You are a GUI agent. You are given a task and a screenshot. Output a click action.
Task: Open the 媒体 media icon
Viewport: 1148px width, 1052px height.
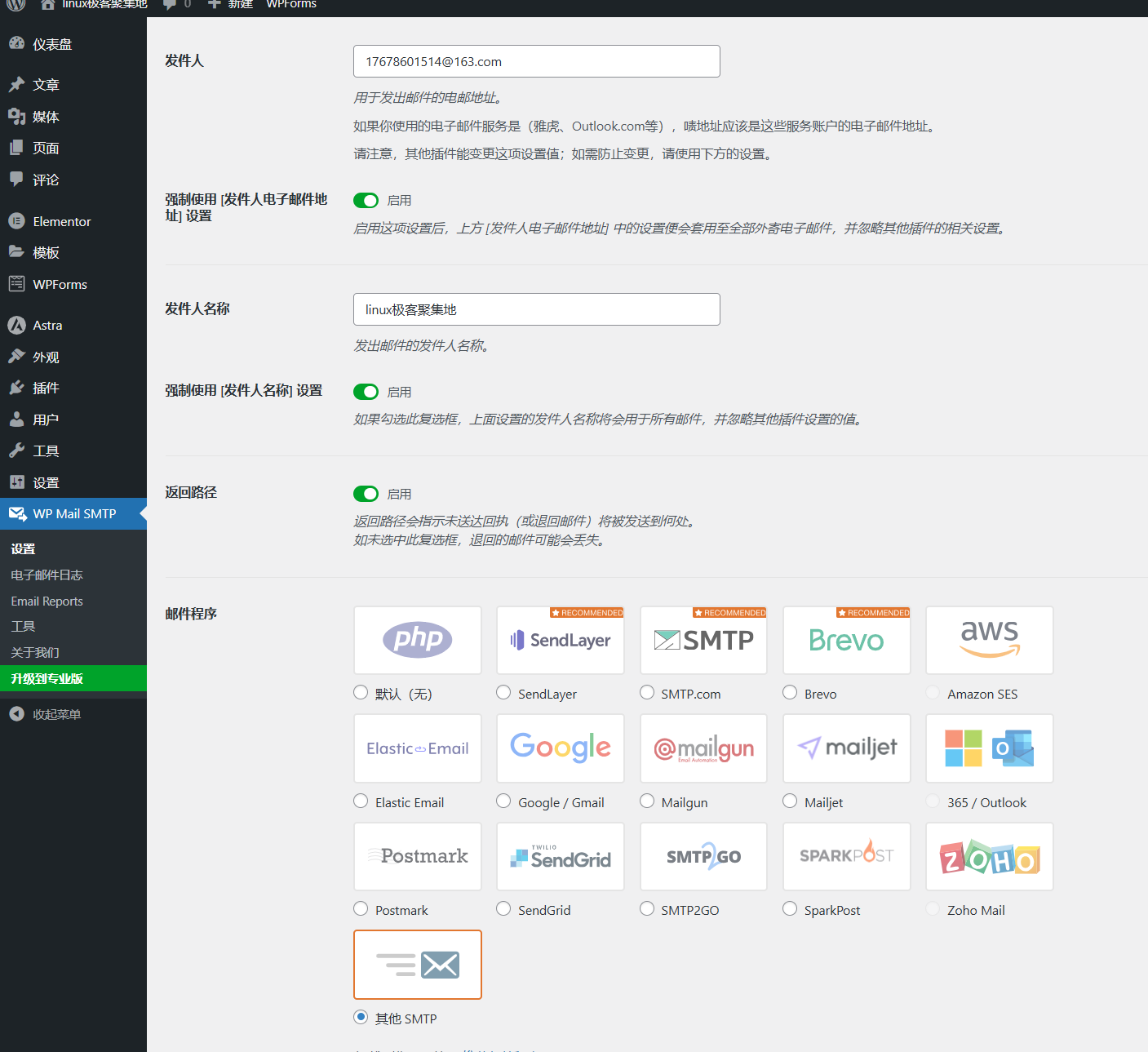(16, 117)
